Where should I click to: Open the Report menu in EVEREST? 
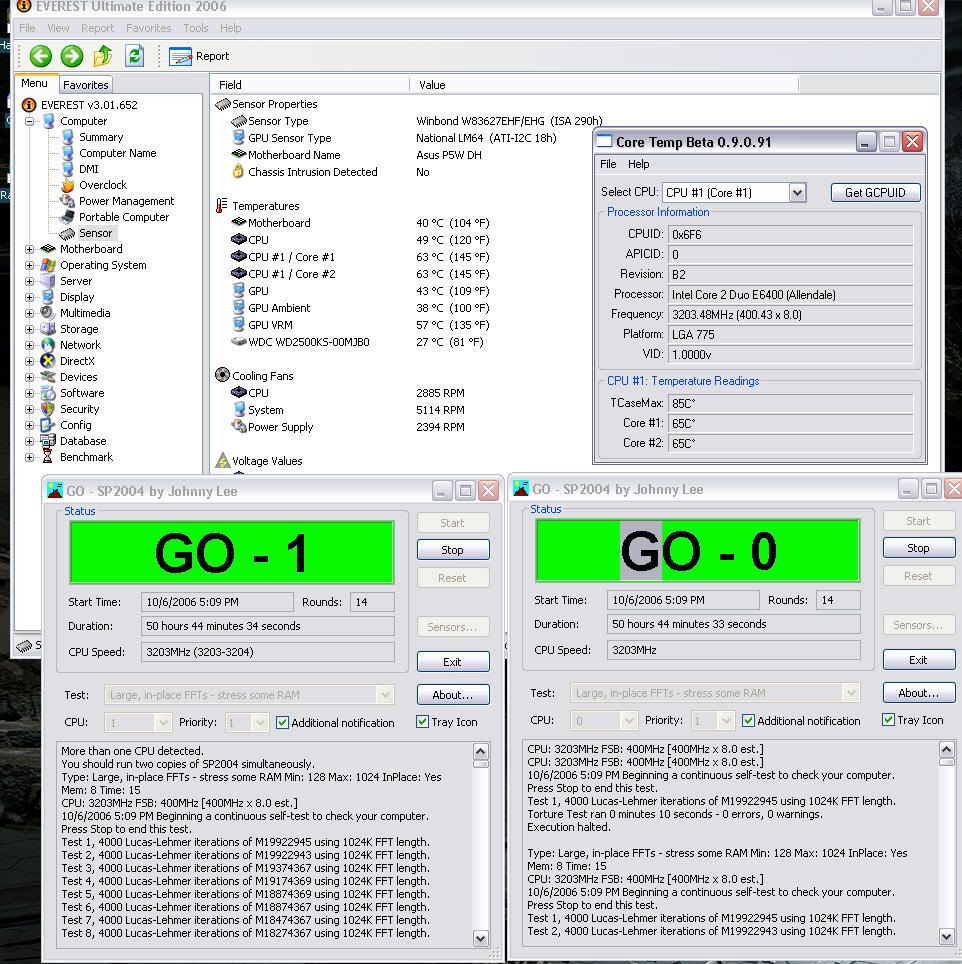coord(97,28)
